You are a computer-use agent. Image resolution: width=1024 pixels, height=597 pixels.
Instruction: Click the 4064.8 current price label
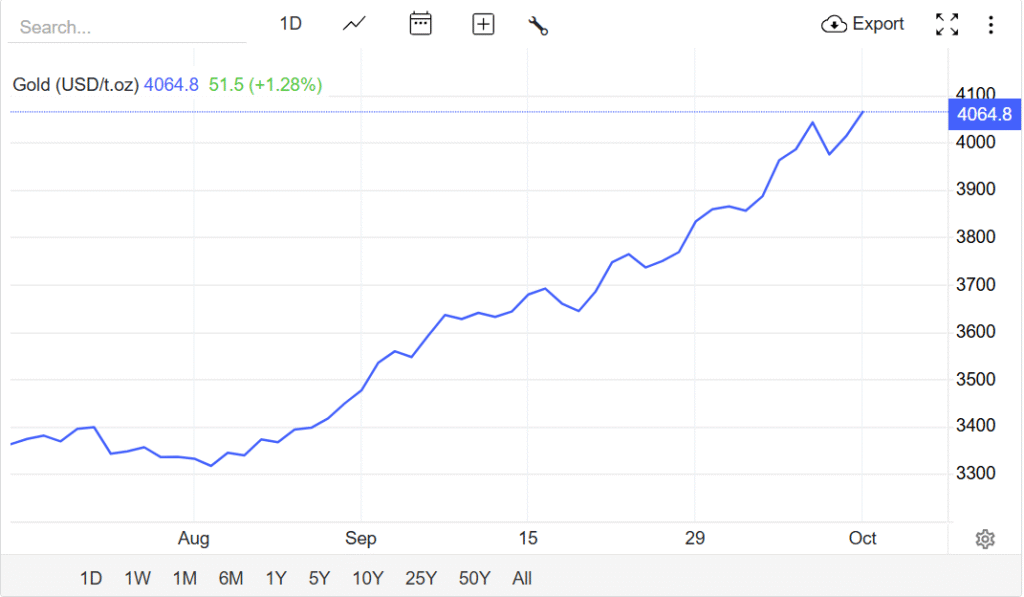(x=984, y=114)
